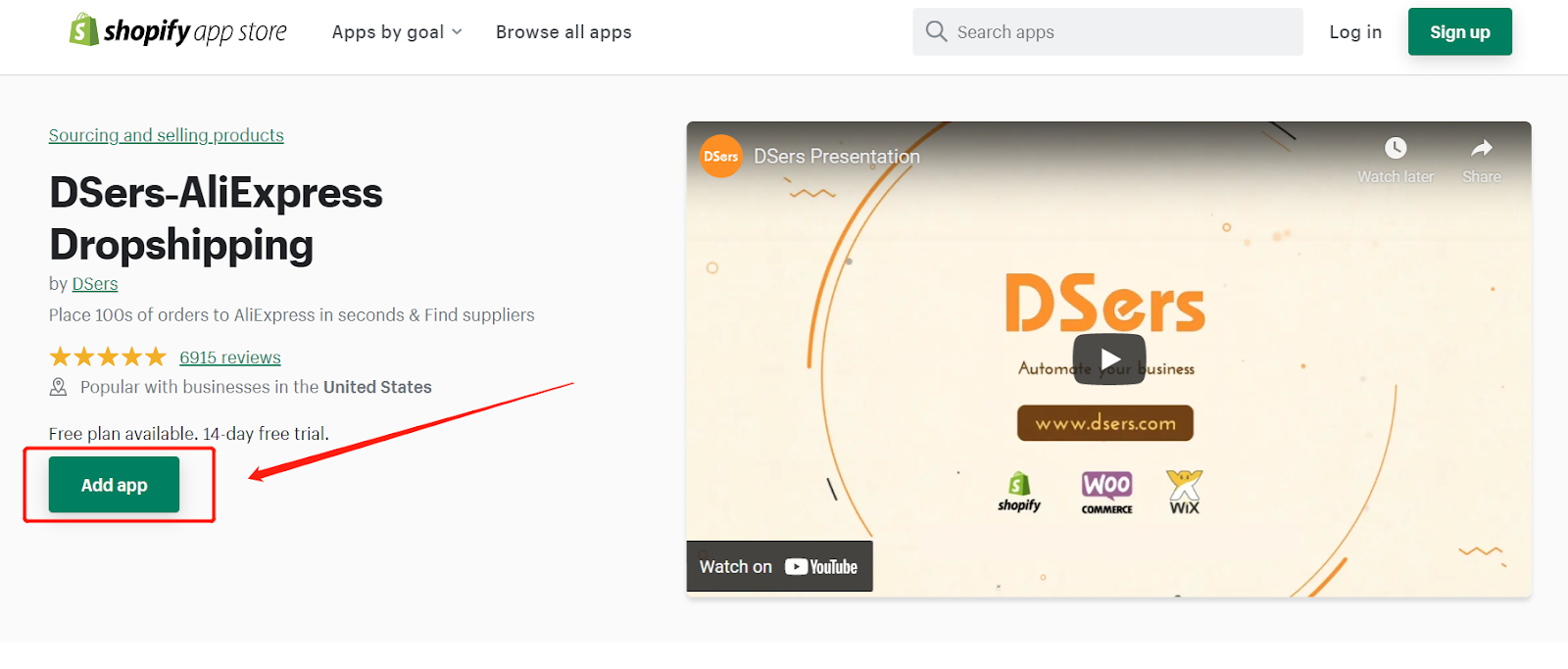Click 'Popular with businesses in the United States'
The image size is (1568, 669).
(x=256, y=387)
